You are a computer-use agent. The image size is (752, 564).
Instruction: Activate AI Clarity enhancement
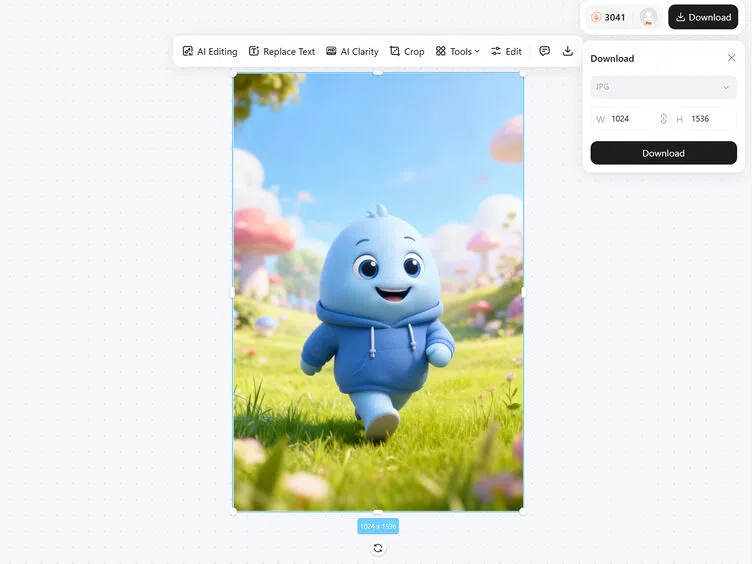[x=352, y=51]
